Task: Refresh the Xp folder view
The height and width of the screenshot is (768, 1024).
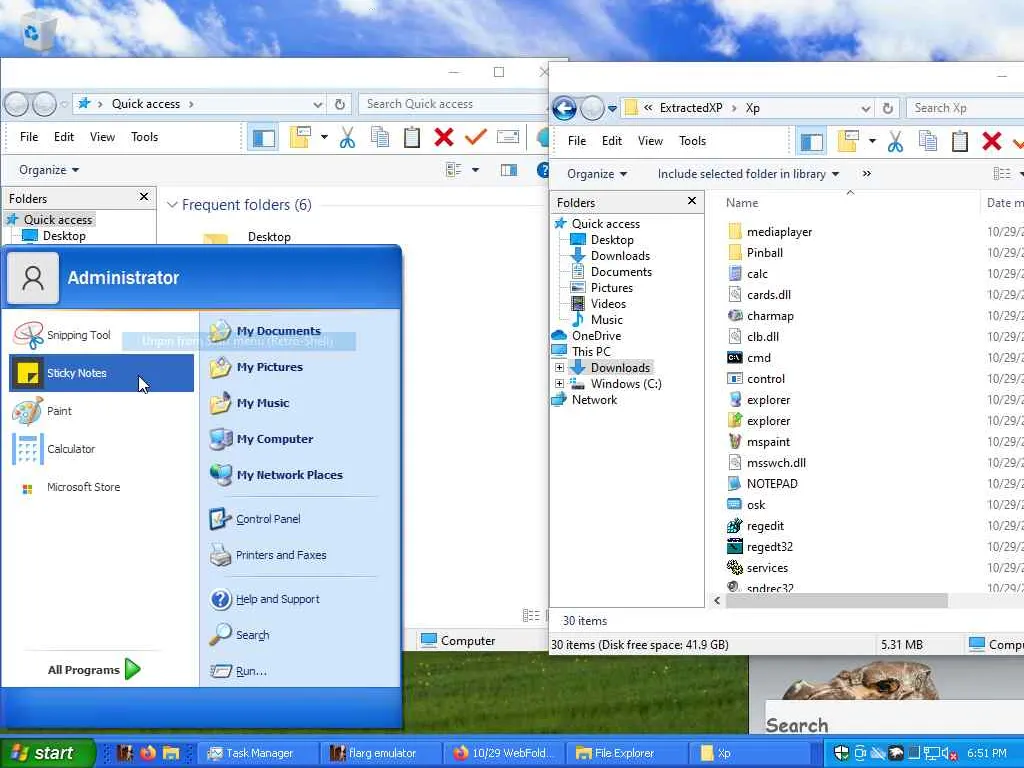Action: [888, 108]
